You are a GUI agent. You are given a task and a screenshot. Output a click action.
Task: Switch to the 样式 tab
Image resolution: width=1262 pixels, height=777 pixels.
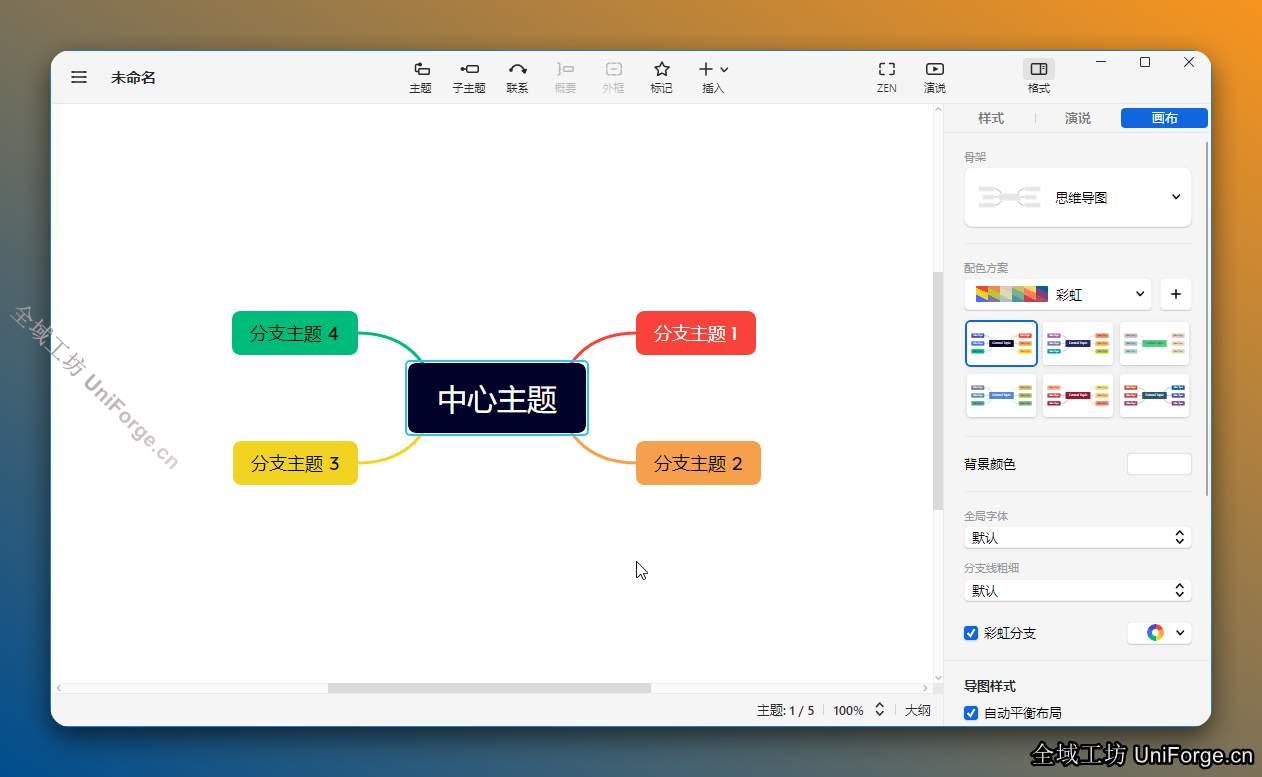click(991, 118)
